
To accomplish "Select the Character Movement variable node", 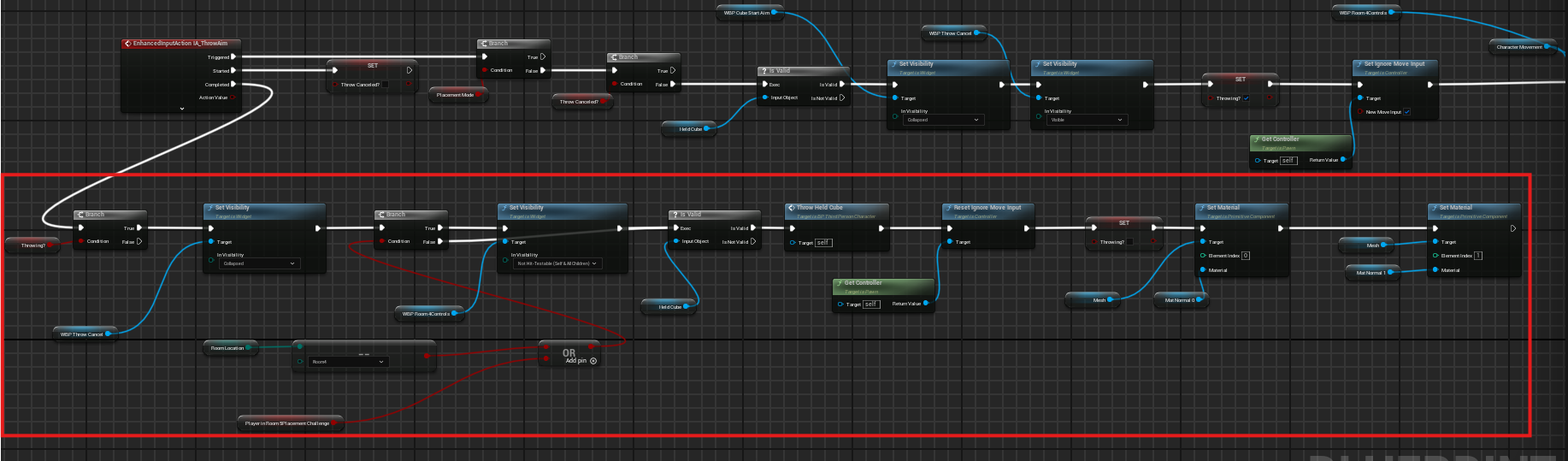I will pyautogui.click(x=1523, y=47).
